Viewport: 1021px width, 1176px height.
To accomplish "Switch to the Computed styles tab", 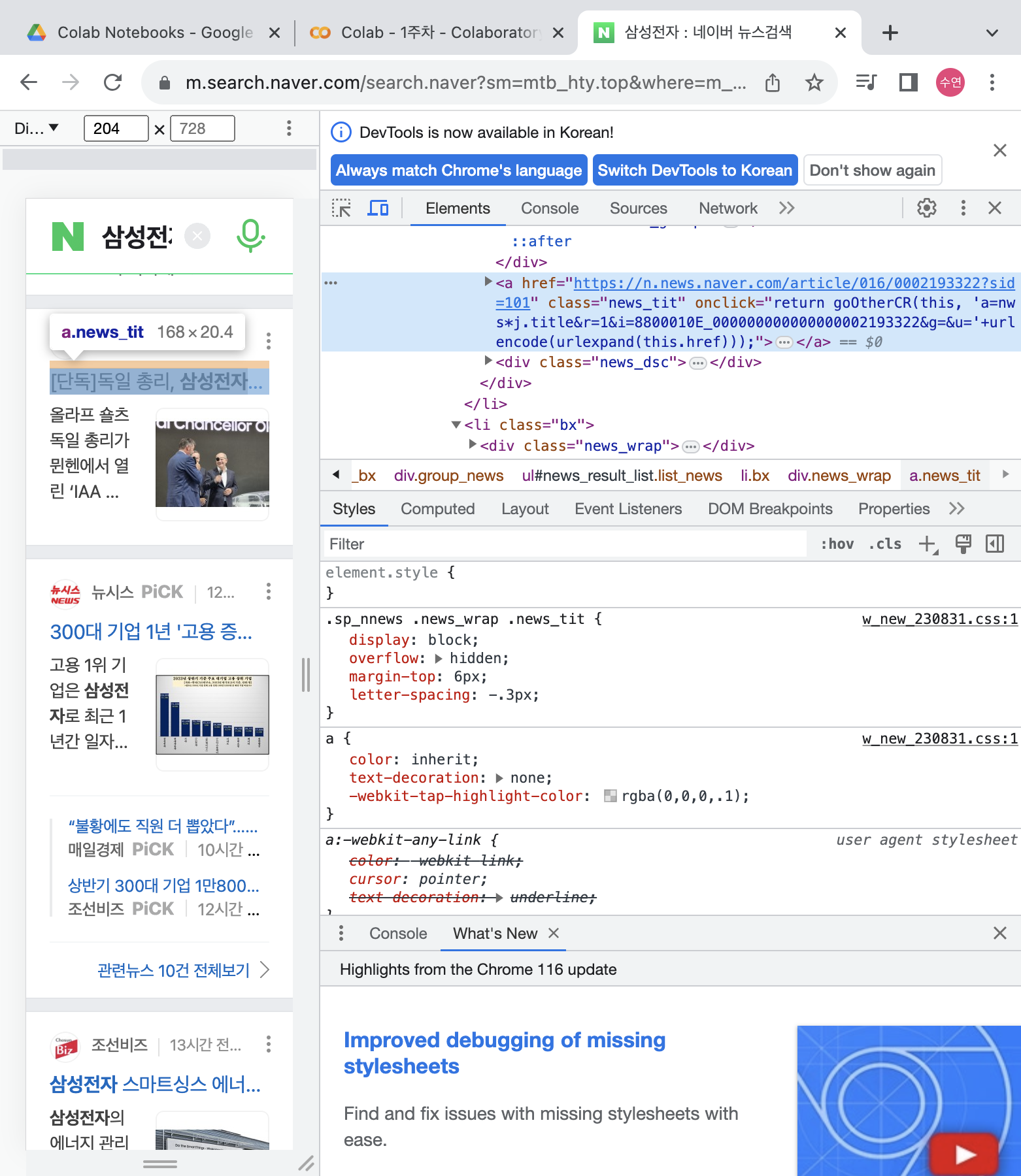I will (x=438, y=509).
